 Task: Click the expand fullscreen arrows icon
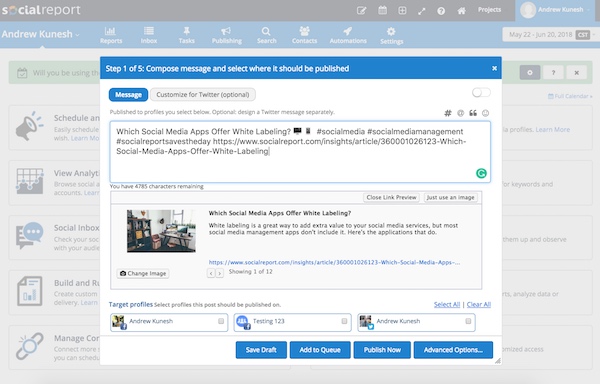tap(422, 11)
